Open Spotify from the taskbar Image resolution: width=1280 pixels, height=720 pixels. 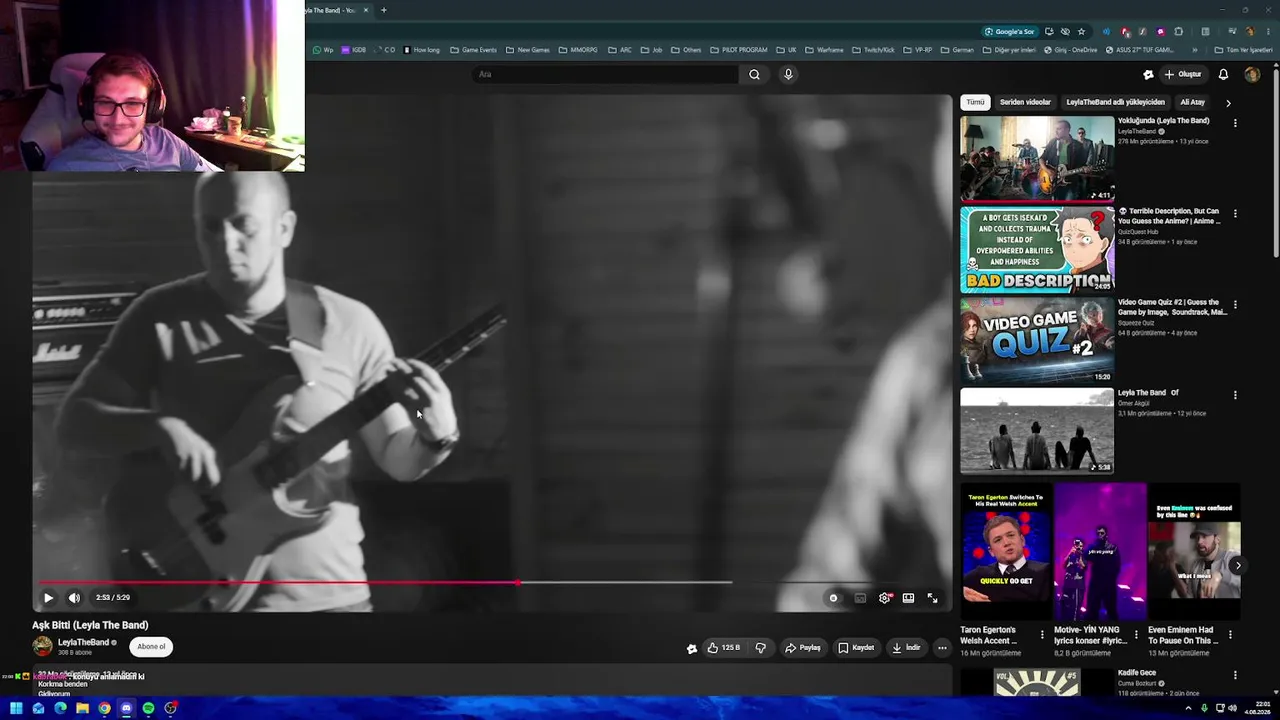pyautogui.click(x=148, y=708)
